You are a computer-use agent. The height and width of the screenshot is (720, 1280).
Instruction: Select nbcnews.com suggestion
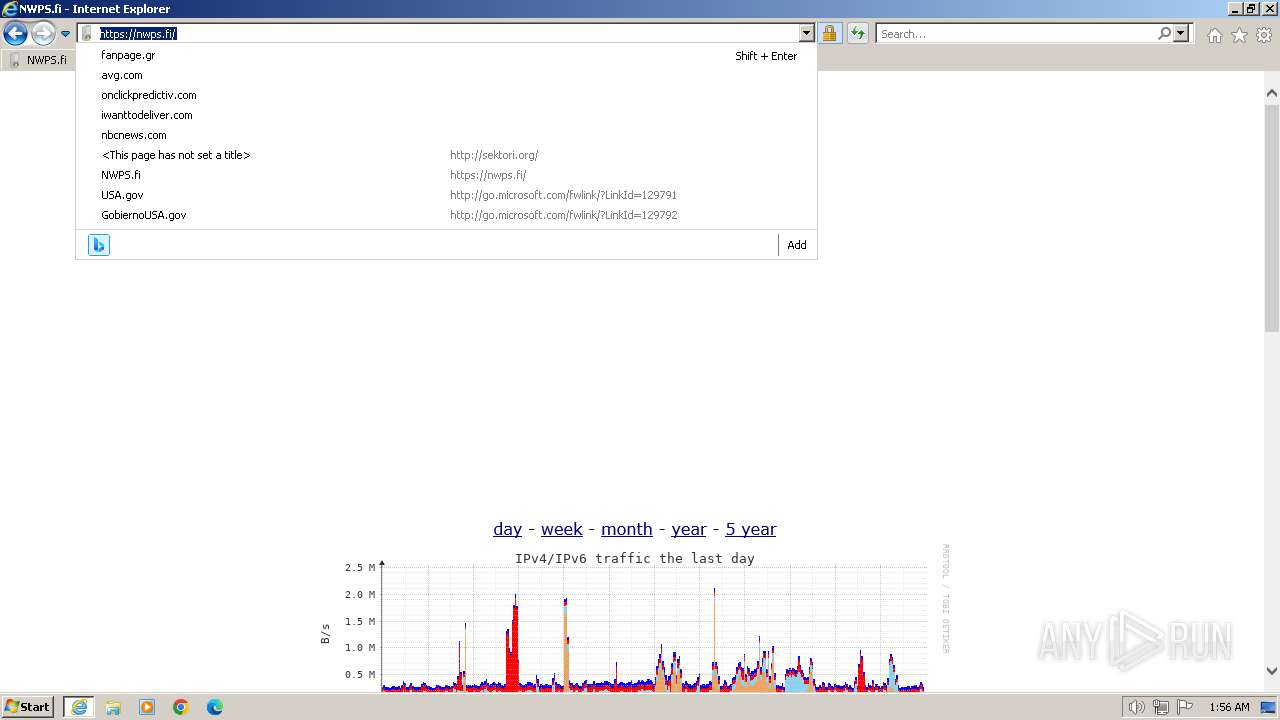click(x=446, y=135)
